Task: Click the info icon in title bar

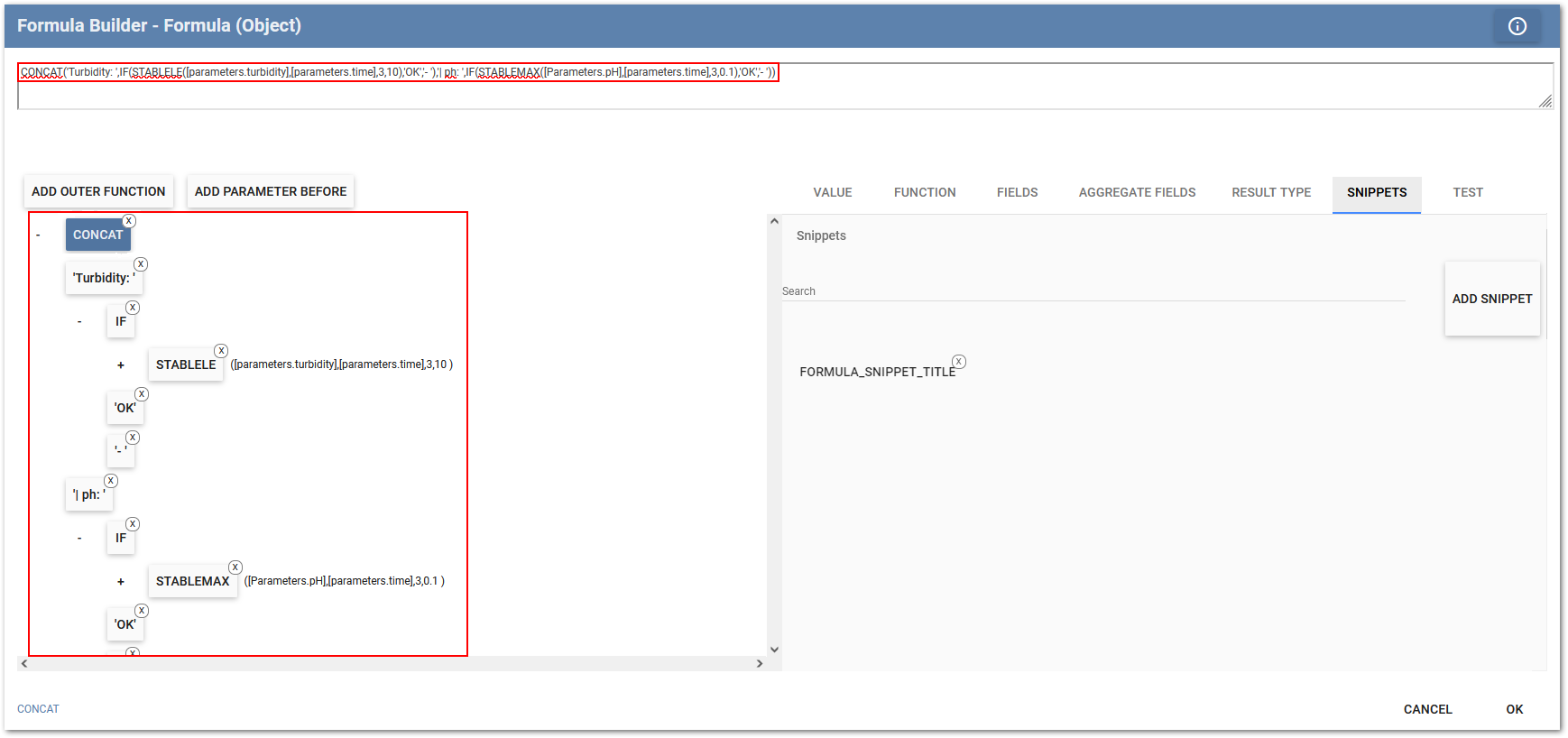Action: click(x=1517, y=26)
